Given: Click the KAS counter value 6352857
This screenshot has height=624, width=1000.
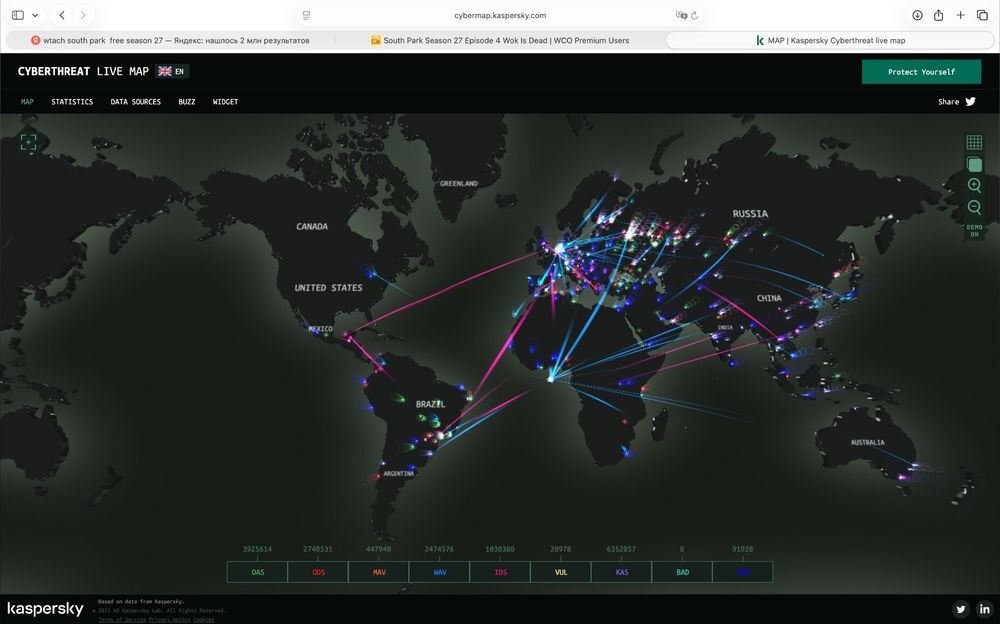Looking at the screenshot, I should [621, 549].
